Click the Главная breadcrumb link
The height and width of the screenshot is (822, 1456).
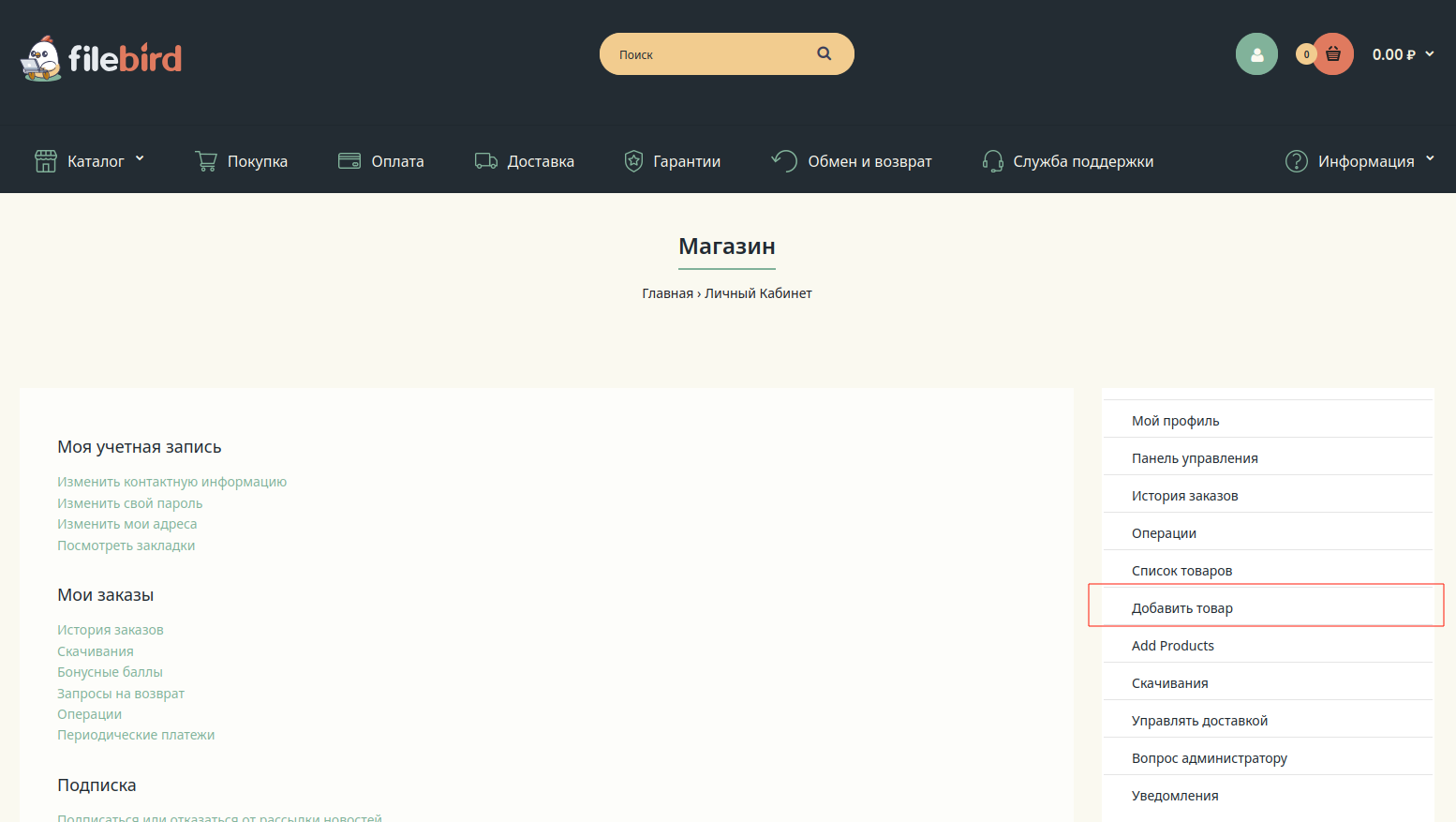(667, 293)
